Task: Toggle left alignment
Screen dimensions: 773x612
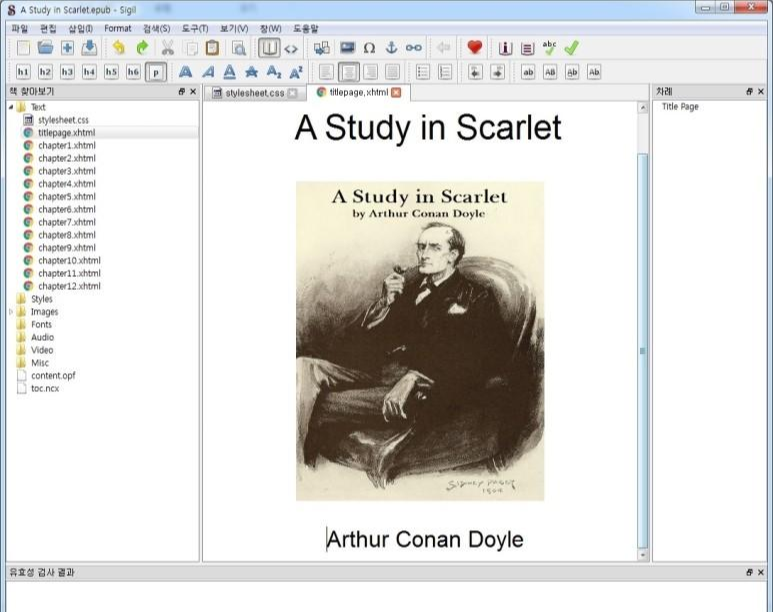Action: [326, 72]
